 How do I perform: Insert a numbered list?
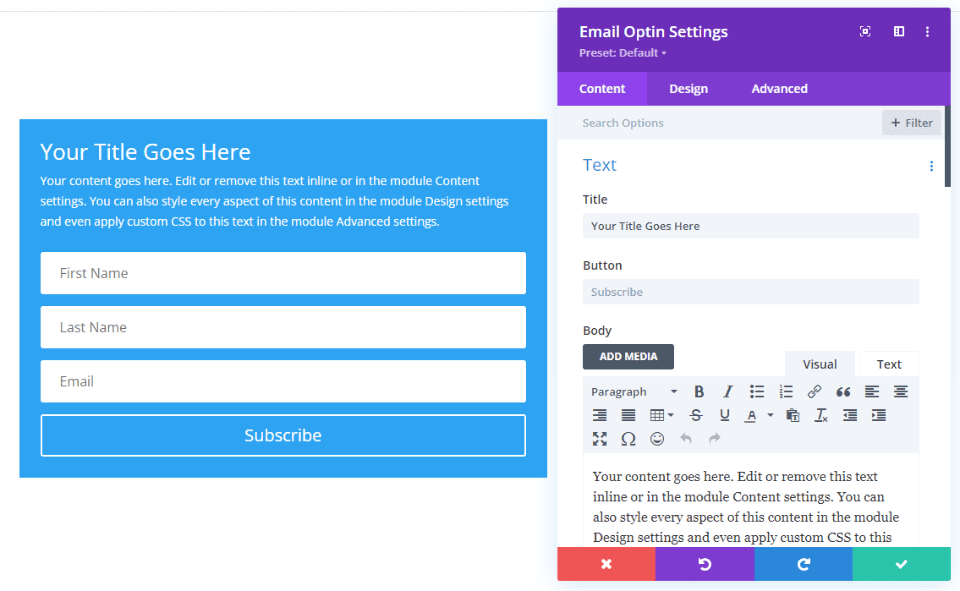pyautogui.click(x=786, y=391)
